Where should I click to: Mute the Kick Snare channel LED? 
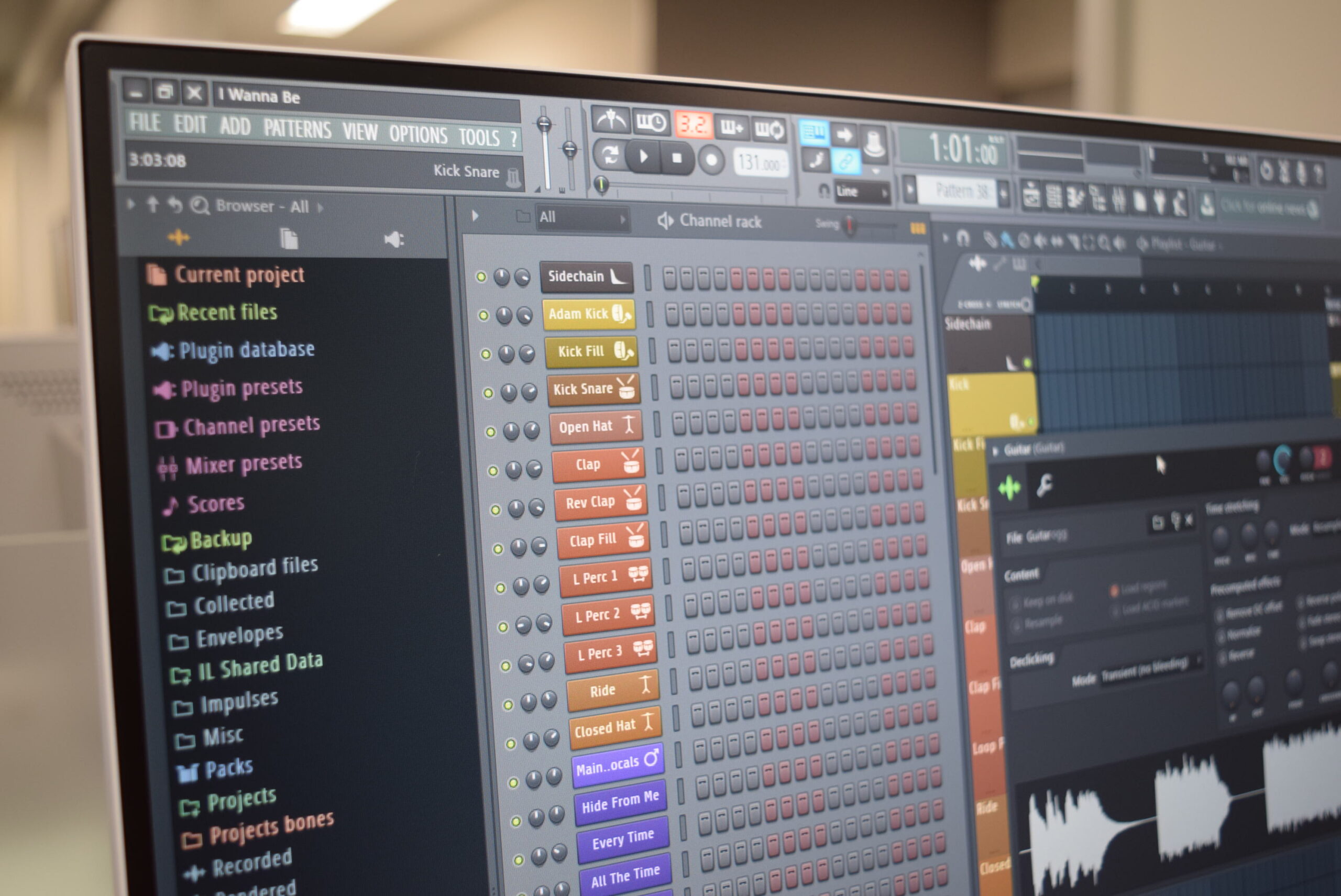(488, 393)
